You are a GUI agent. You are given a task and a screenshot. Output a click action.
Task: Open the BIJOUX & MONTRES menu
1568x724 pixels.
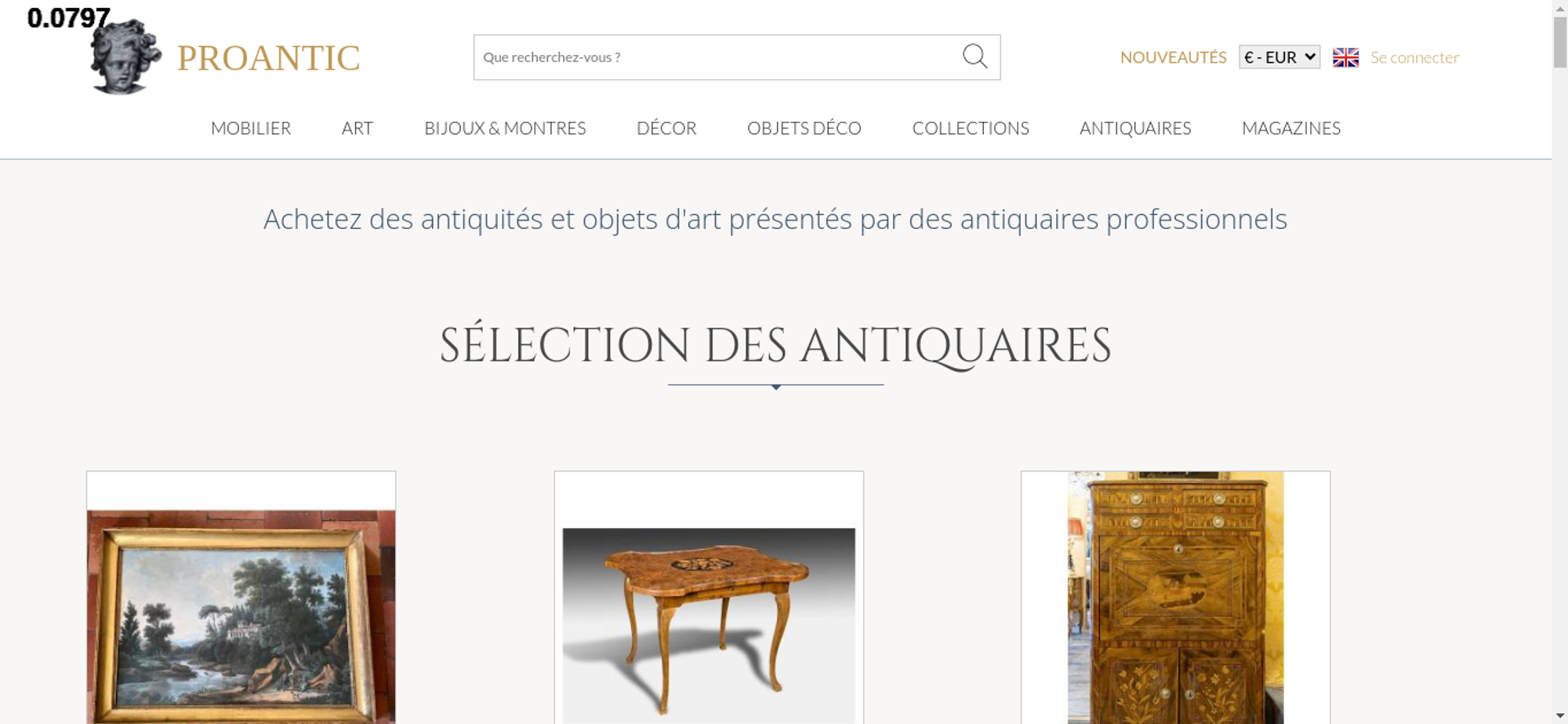[505, 128]
